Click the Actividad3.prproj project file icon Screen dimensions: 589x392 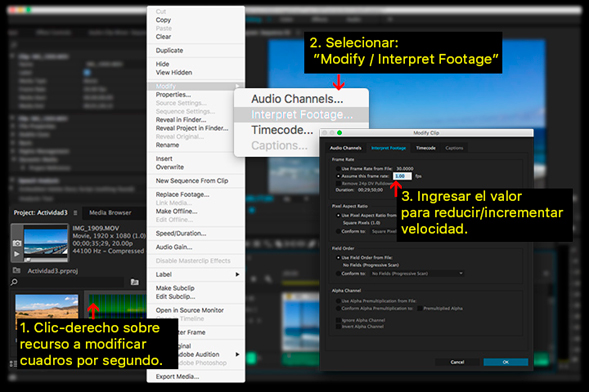tap(16, 270)
